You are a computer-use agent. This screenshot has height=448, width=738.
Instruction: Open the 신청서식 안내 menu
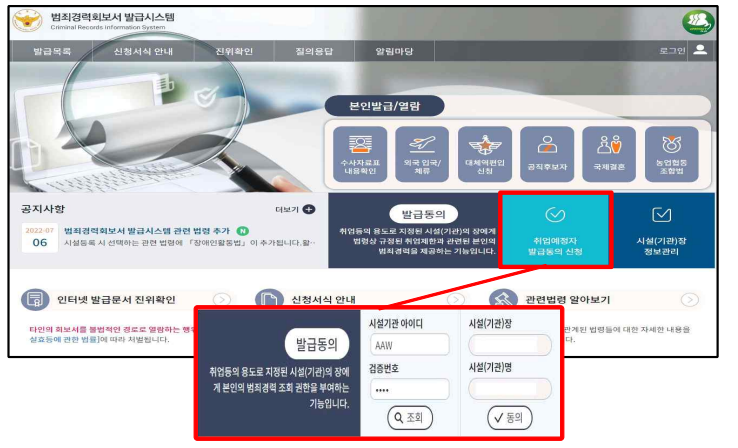click(143, 51)
